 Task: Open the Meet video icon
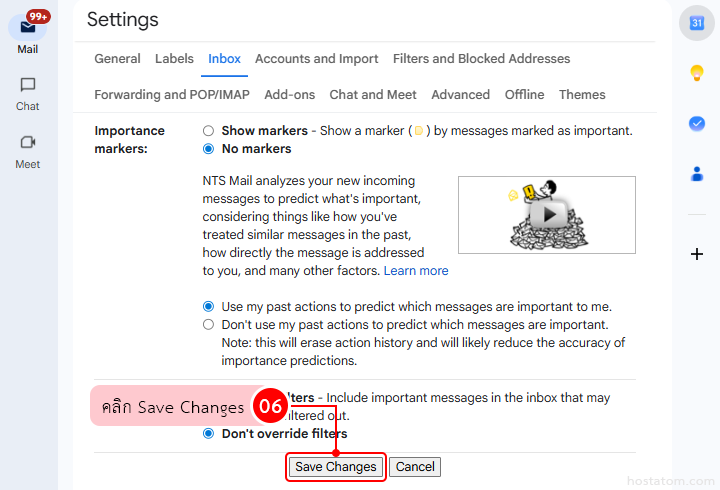pos(28,142)
